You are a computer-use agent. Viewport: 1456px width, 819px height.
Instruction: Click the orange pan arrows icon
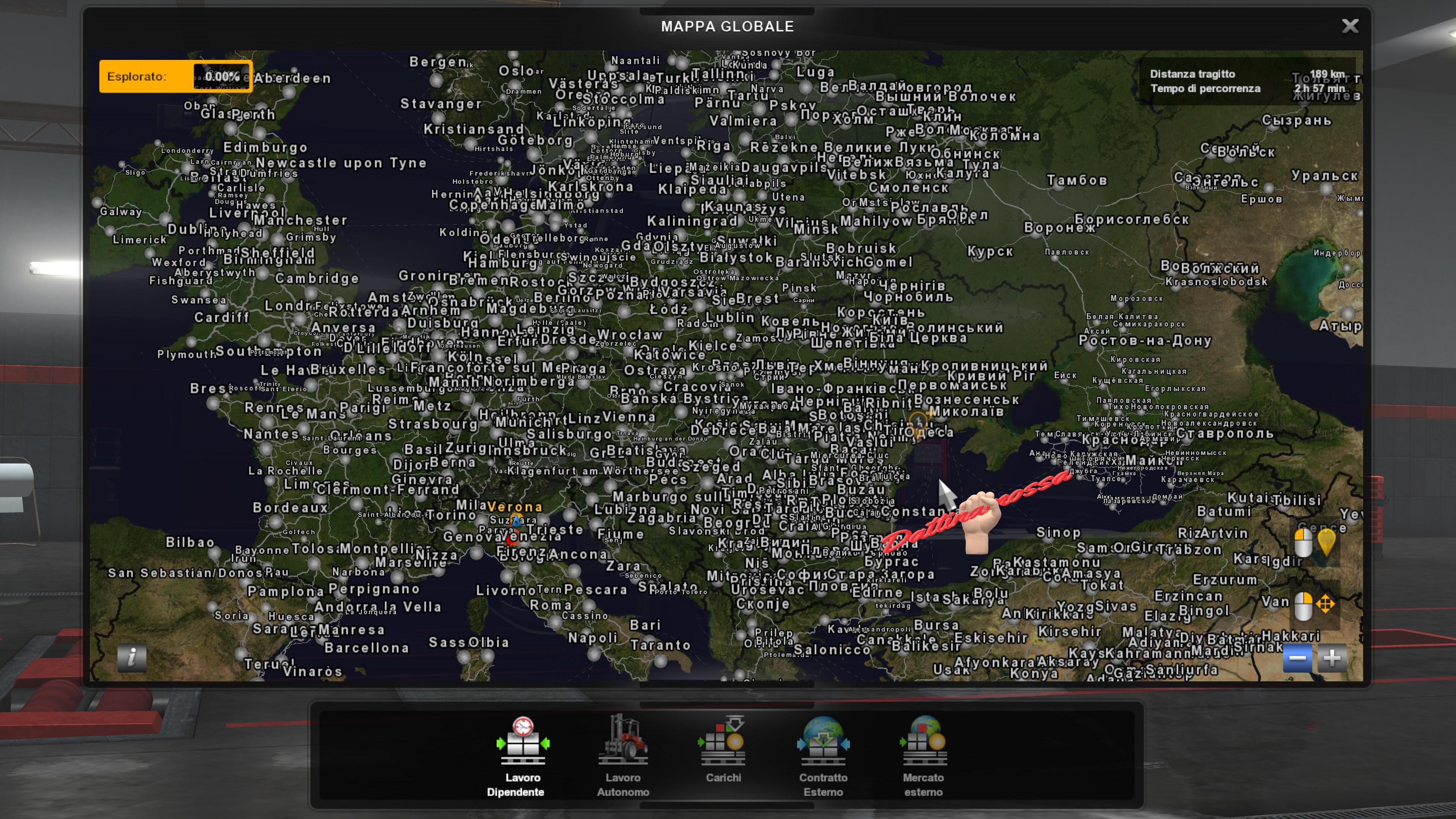1325,604
